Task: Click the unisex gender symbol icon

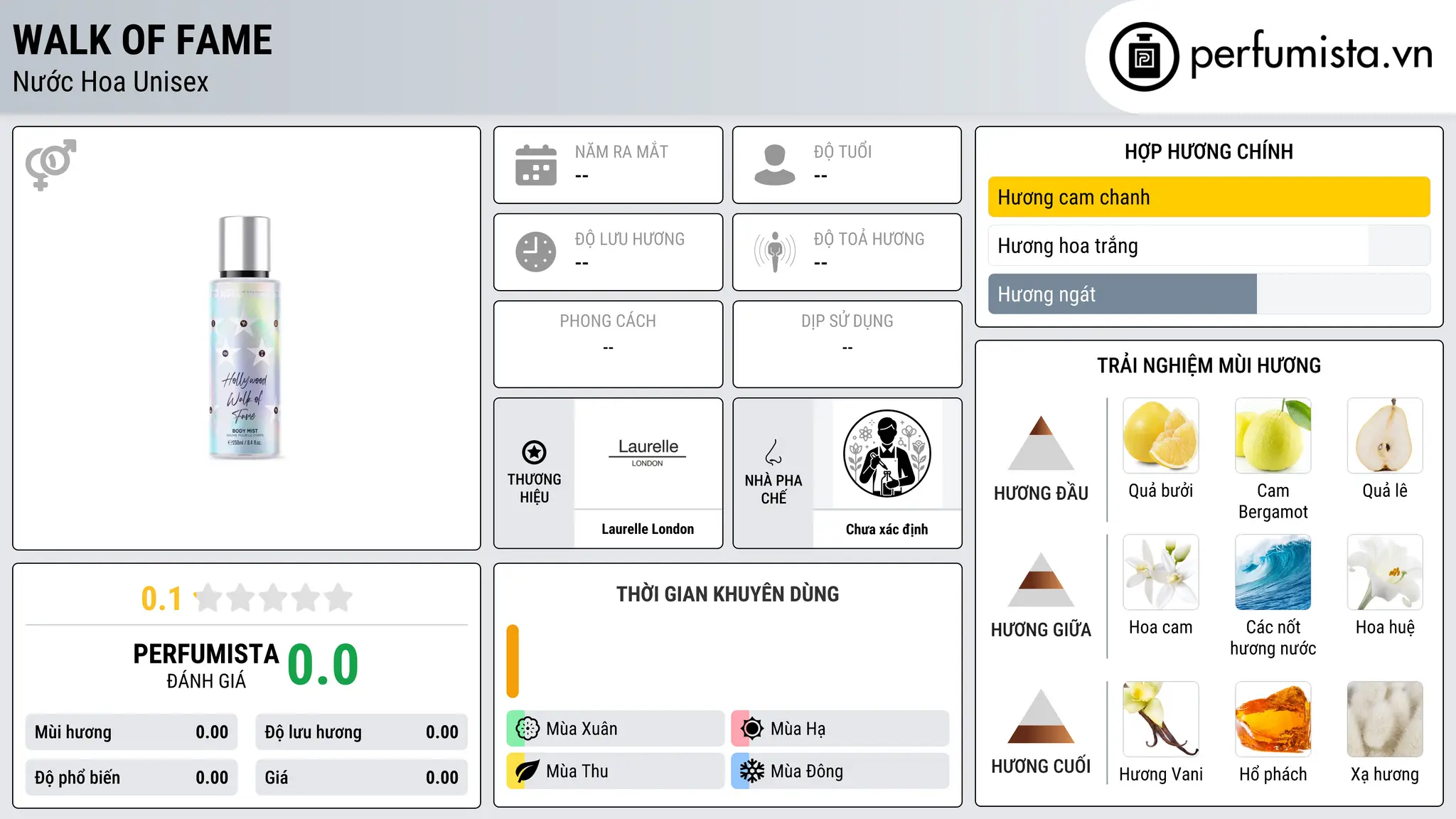Action: (x=50, y=165)
